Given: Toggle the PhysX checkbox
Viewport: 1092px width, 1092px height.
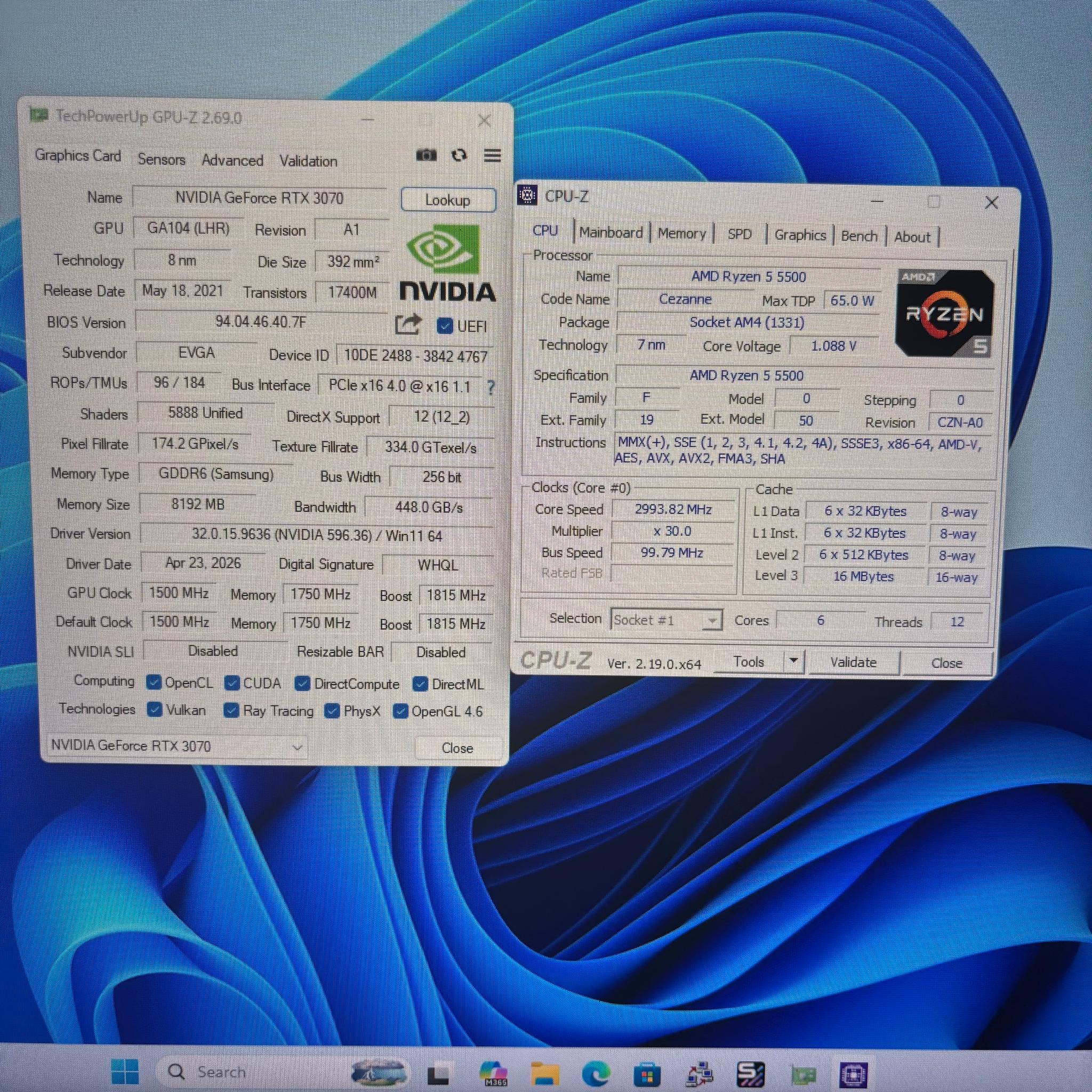Looking at the screenshot, I should 332,711.
